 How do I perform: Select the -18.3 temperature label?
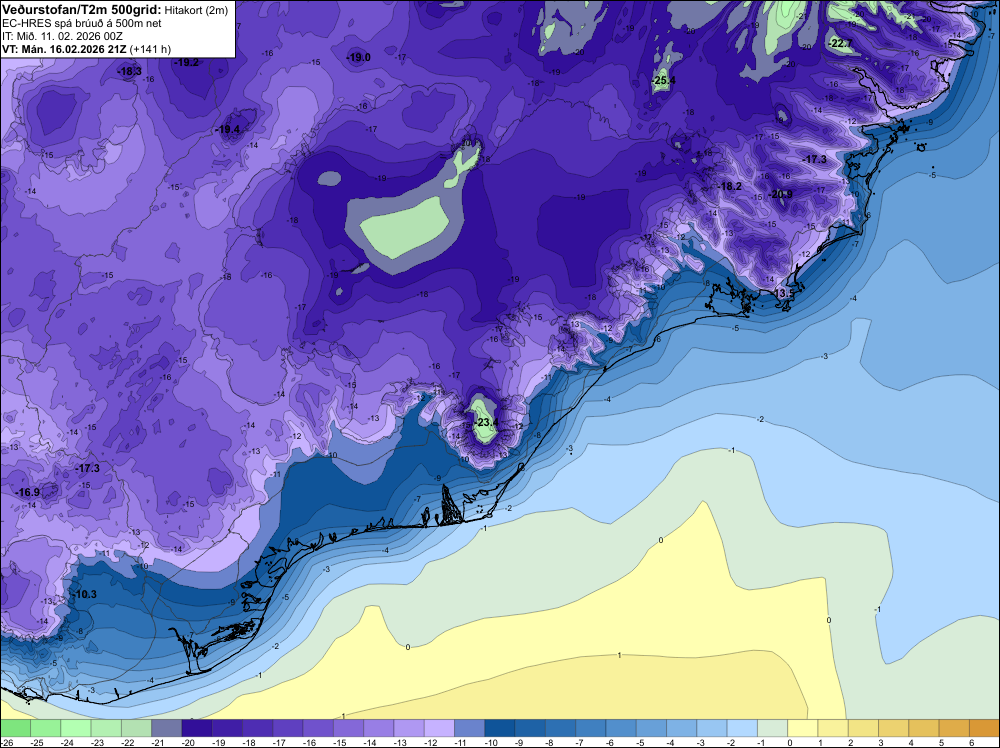click(x=129, y=71)
